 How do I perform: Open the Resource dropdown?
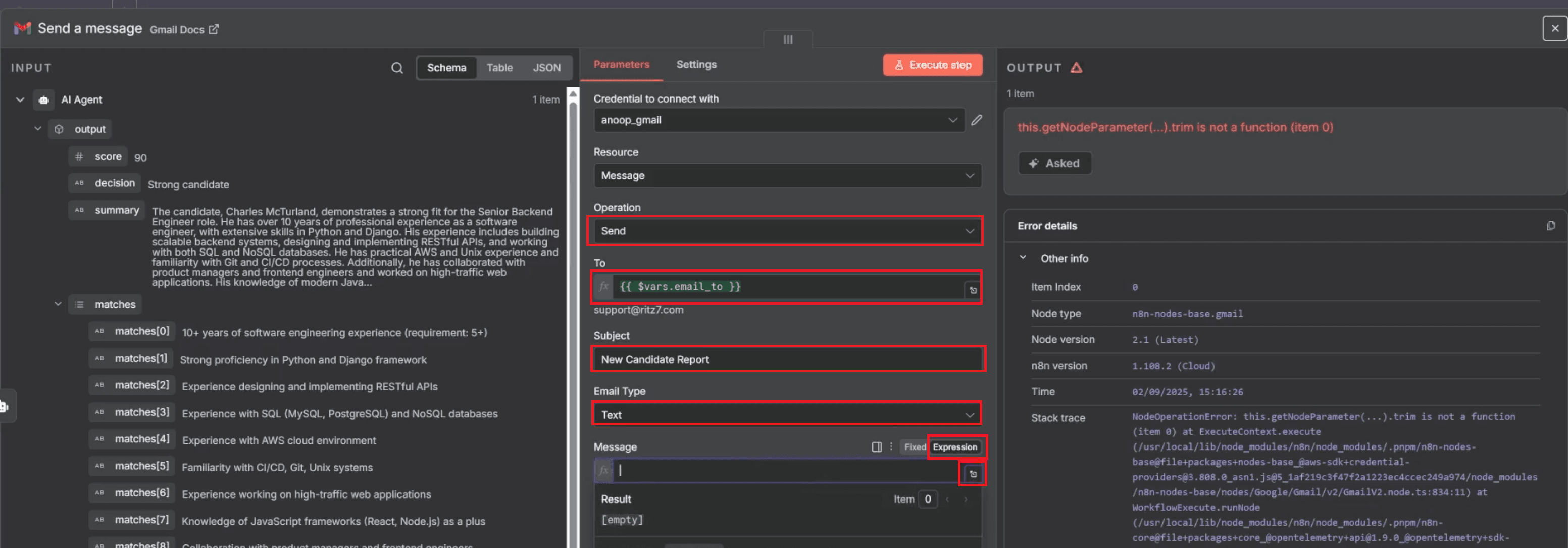788,175
